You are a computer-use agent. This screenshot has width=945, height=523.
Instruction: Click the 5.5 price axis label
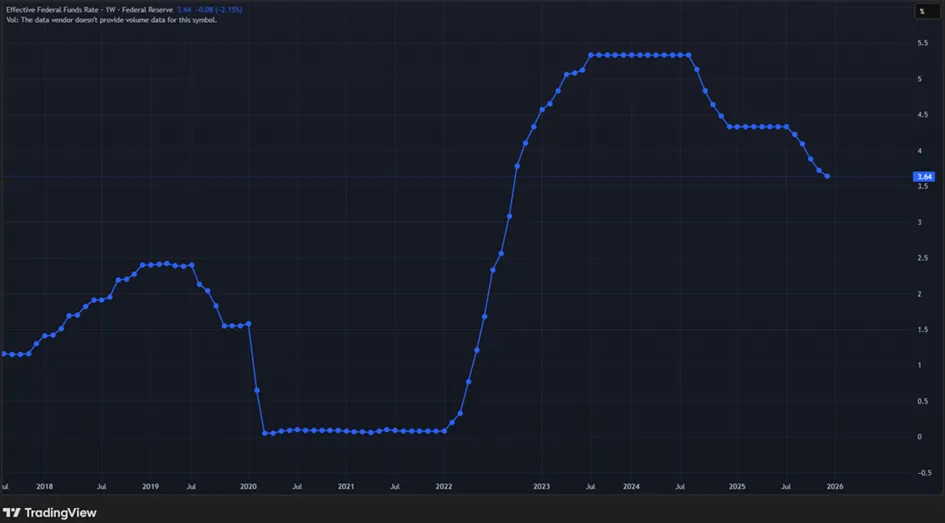point(922,43)
